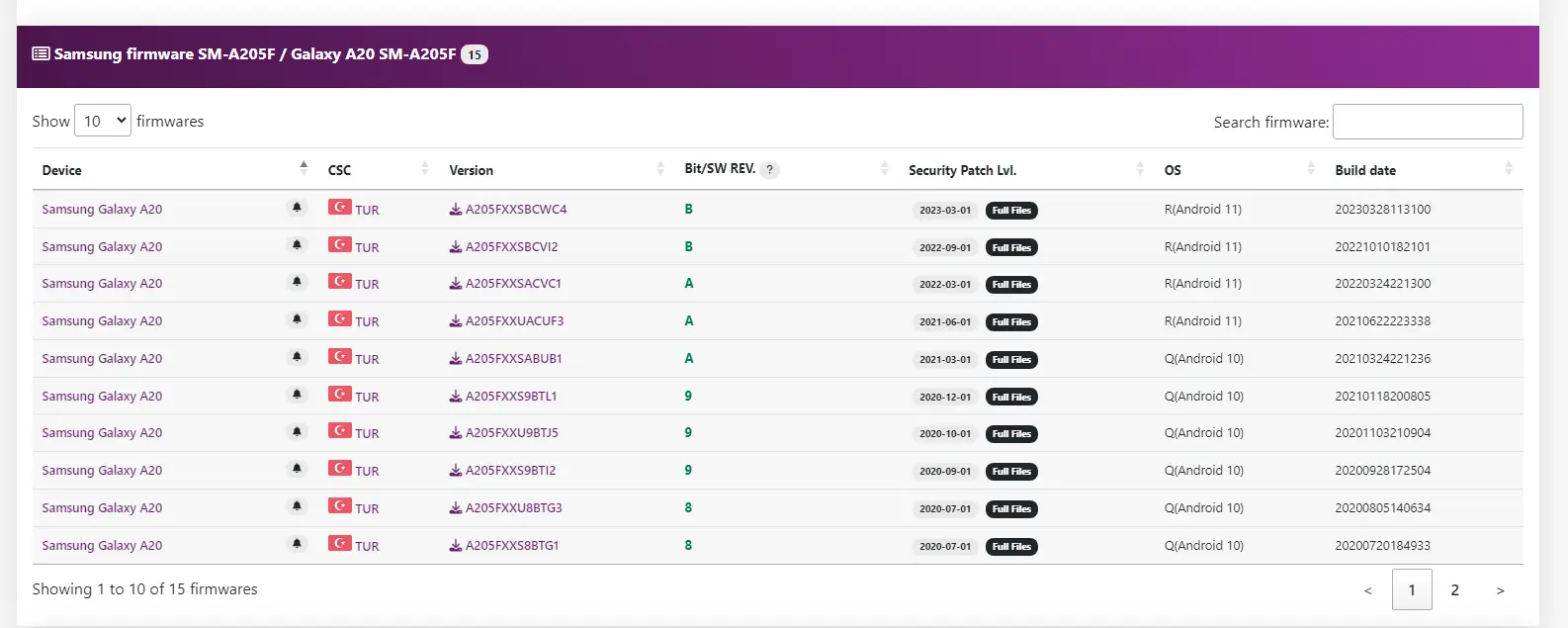The height and width of the screenshot is (628, 1568).
Task: Click the 2022-03-01 security patch badge
Action: coord(945,285)
